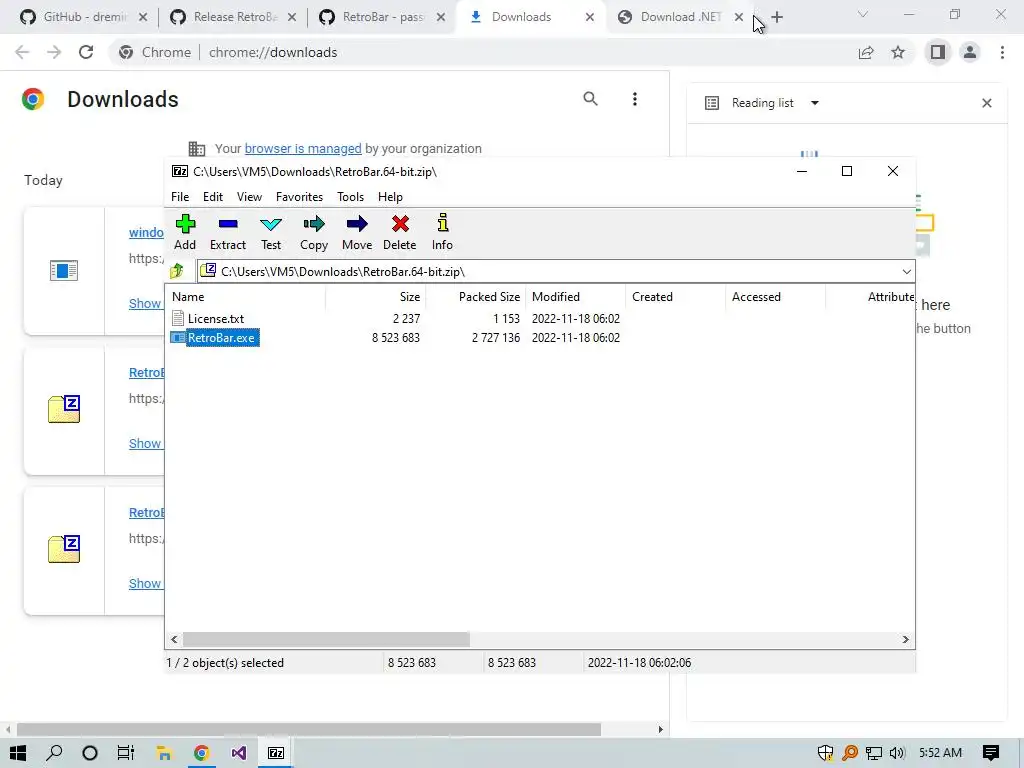The image size is (1024, 768).
Task: Sort by the Packed Size column header
Action: [475, 296]
